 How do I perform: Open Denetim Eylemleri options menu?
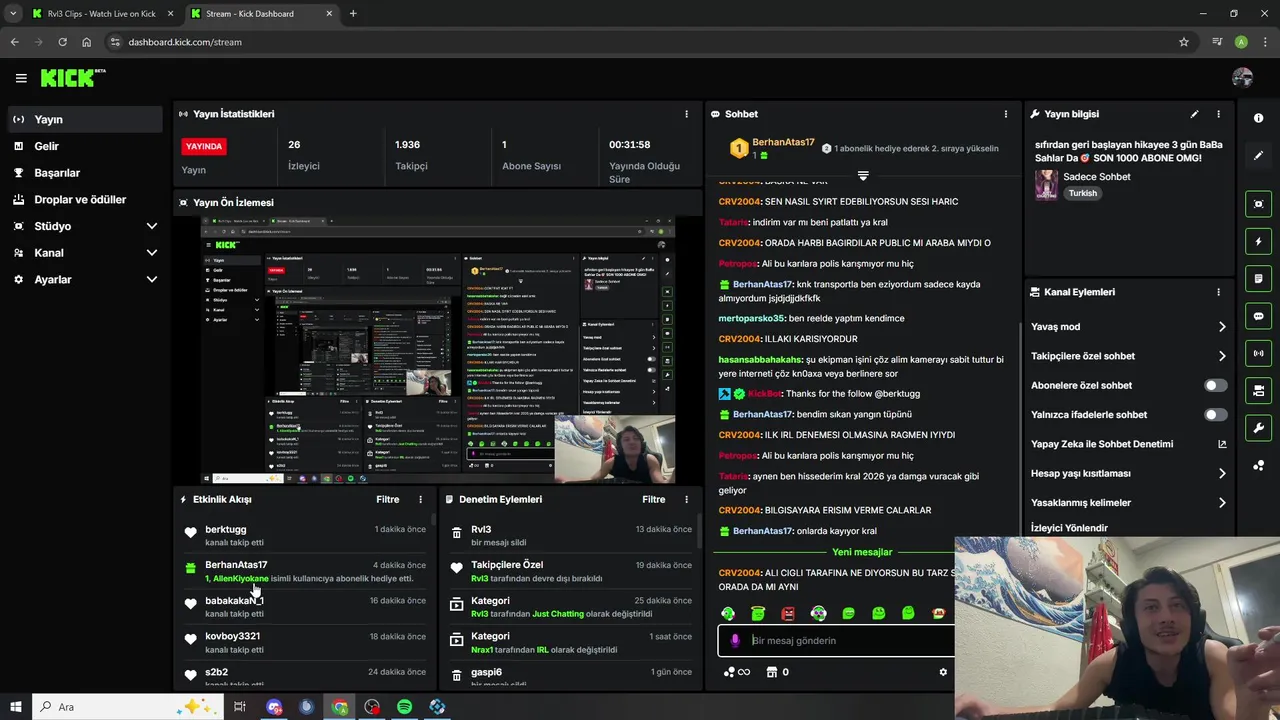[x=686, y=499]
